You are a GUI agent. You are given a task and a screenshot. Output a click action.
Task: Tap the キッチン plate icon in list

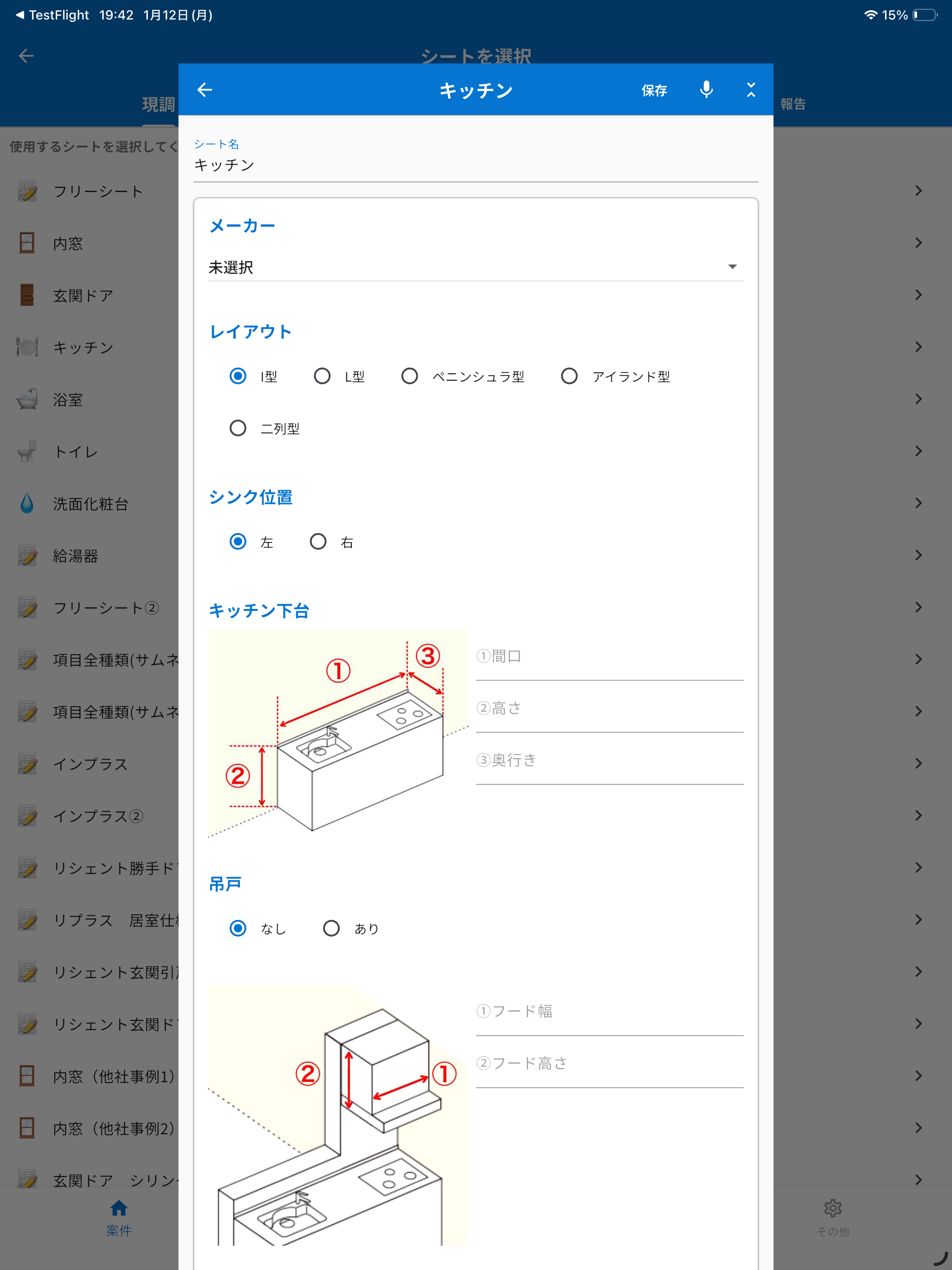coord(27,347)
